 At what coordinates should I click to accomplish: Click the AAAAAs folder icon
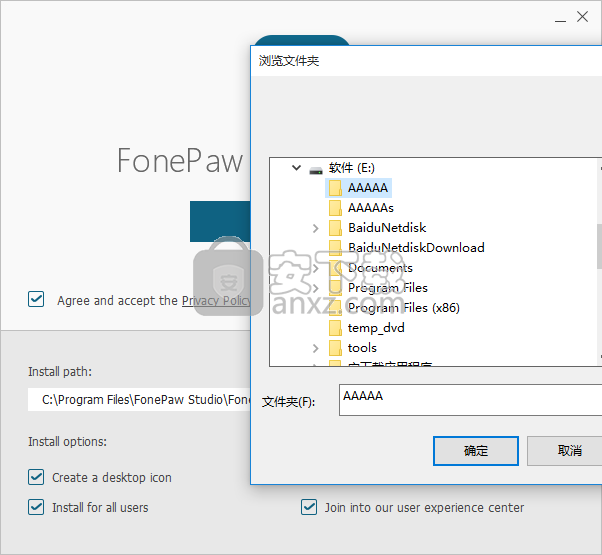pyautogui.click(x=335, y=208)
